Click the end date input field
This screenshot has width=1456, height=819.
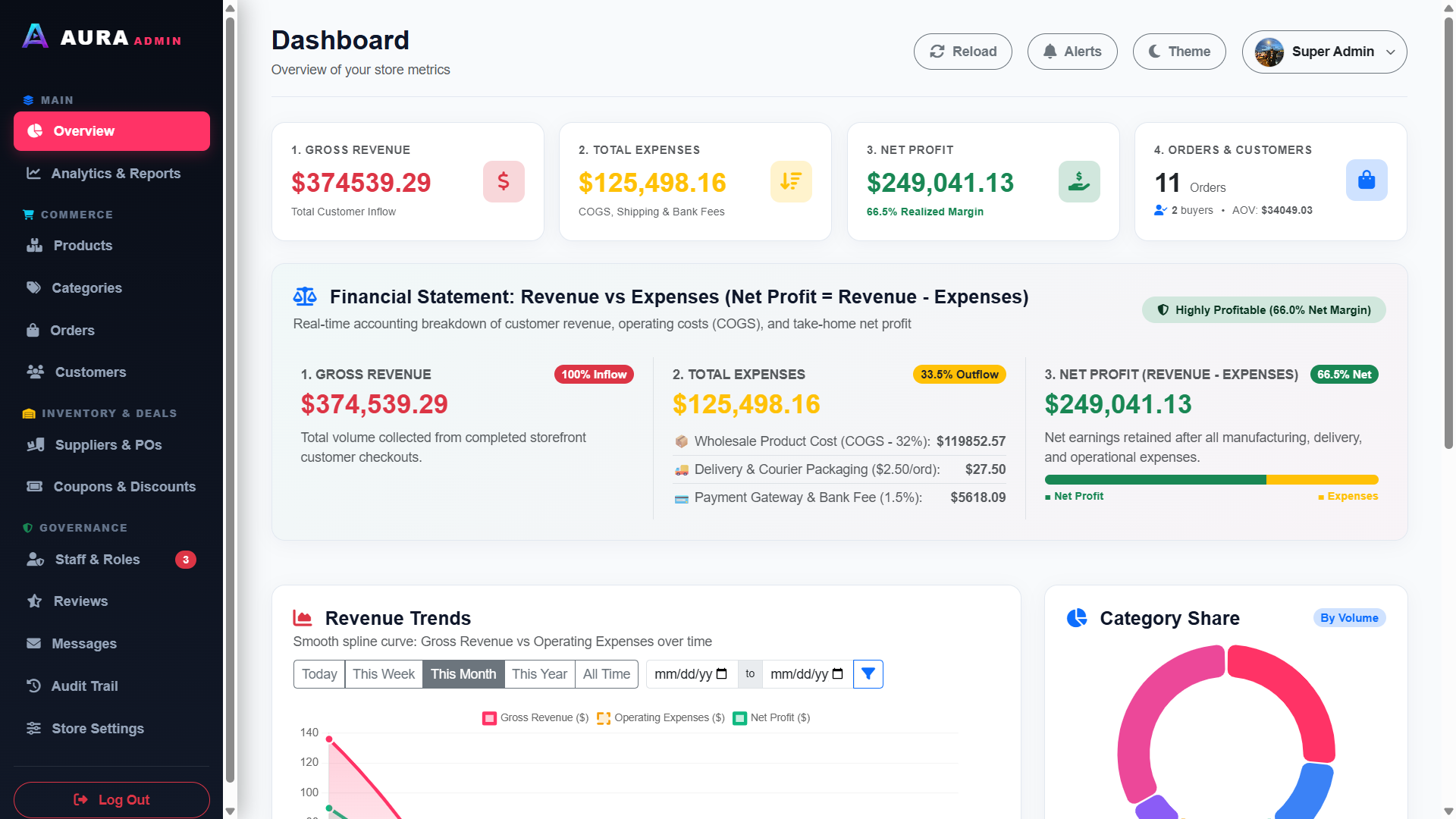pyautogui.click(x=808, y=674)
